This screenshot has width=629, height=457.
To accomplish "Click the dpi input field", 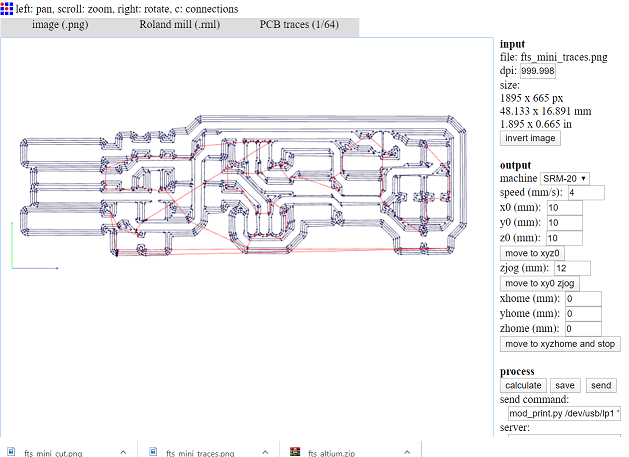I will [538, 71].
